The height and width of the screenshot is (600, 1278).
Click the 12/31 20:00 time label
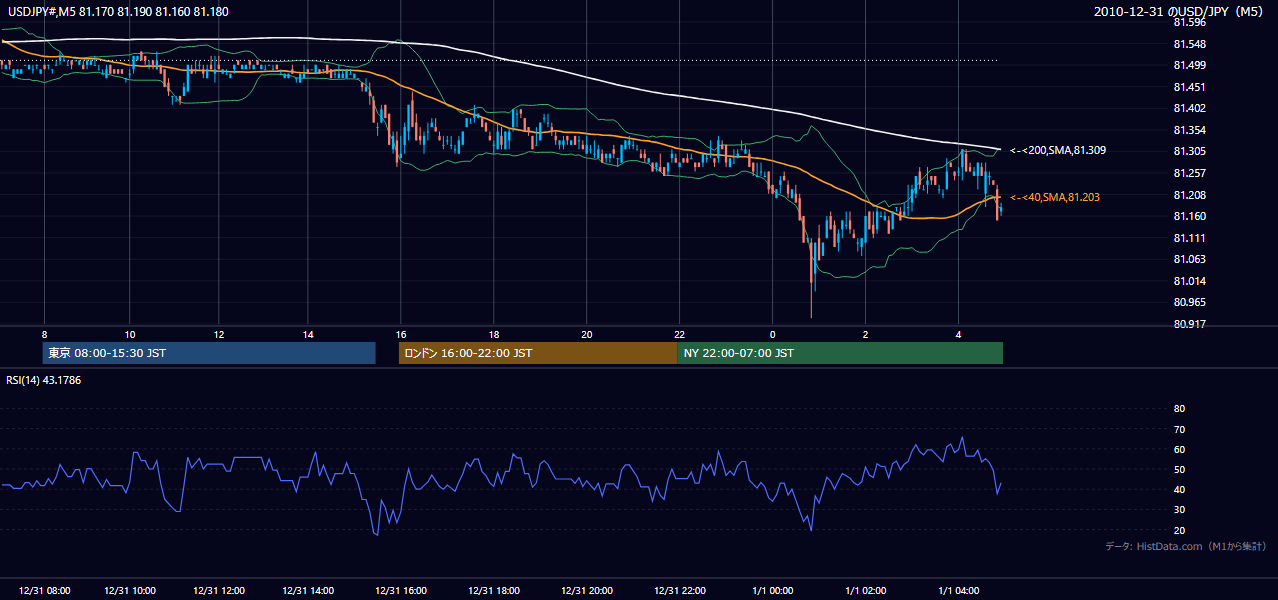coord(587,591)
